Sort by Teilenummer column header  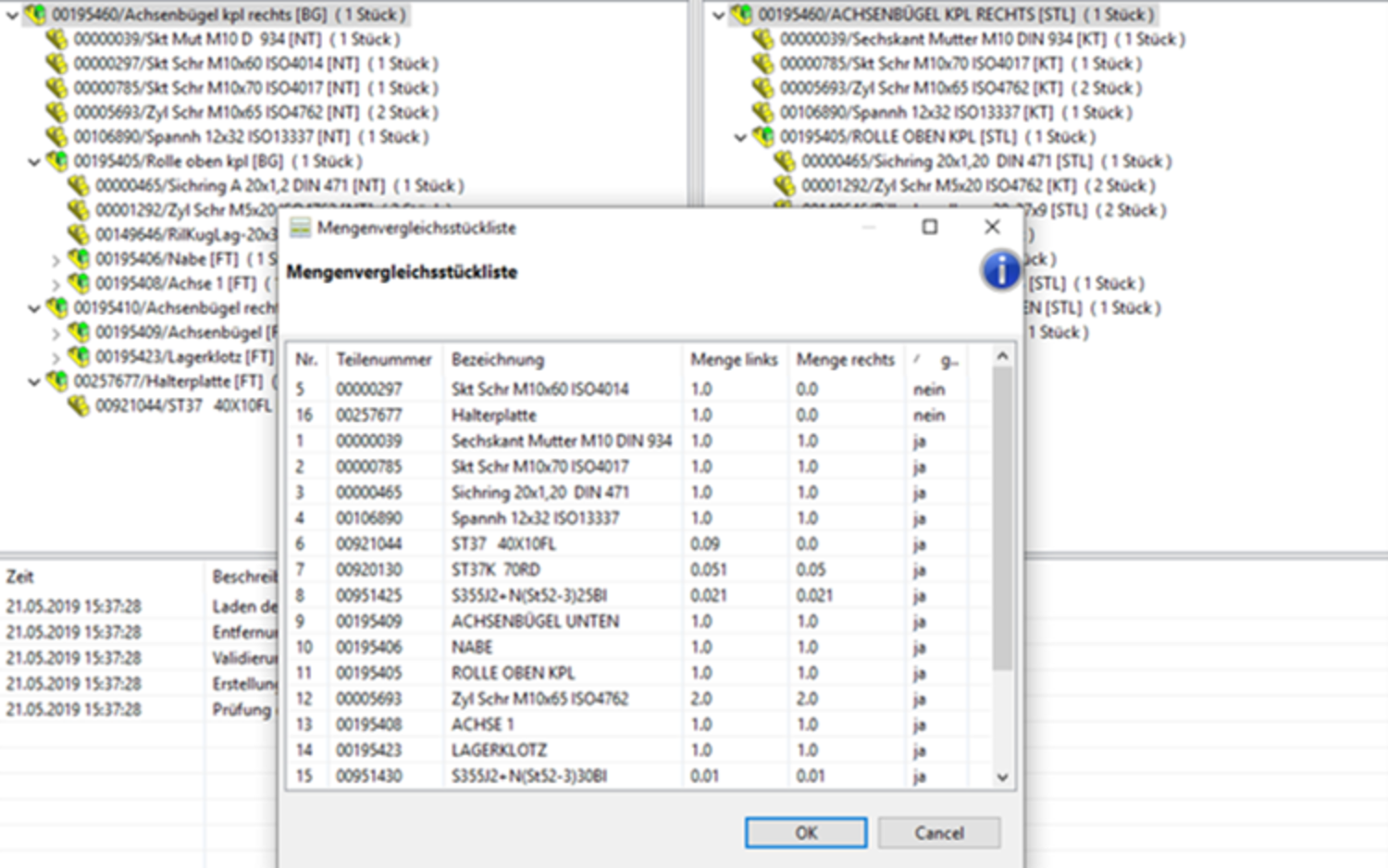(383, 359)
